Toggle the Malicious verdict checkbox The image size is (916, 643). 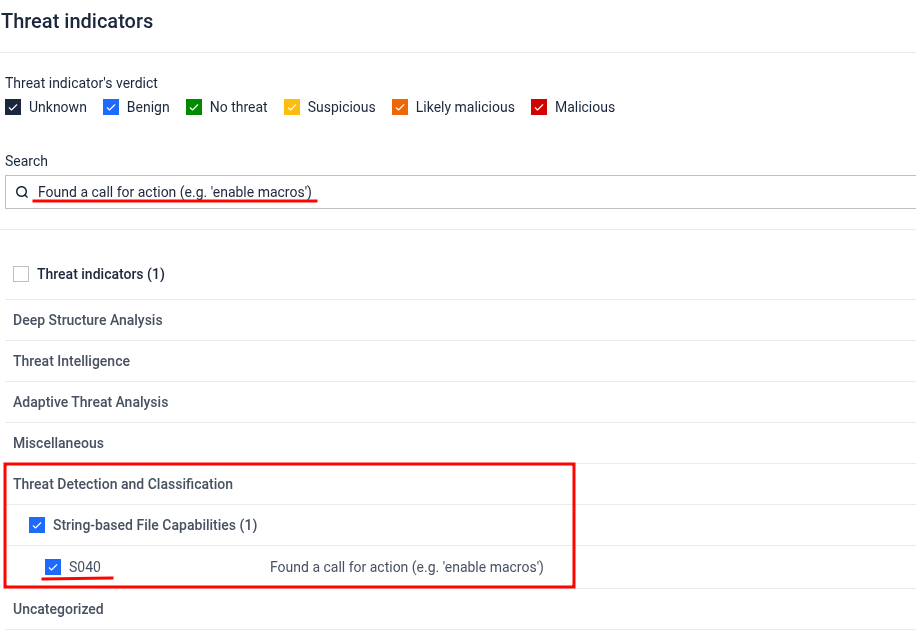point(539,107)
